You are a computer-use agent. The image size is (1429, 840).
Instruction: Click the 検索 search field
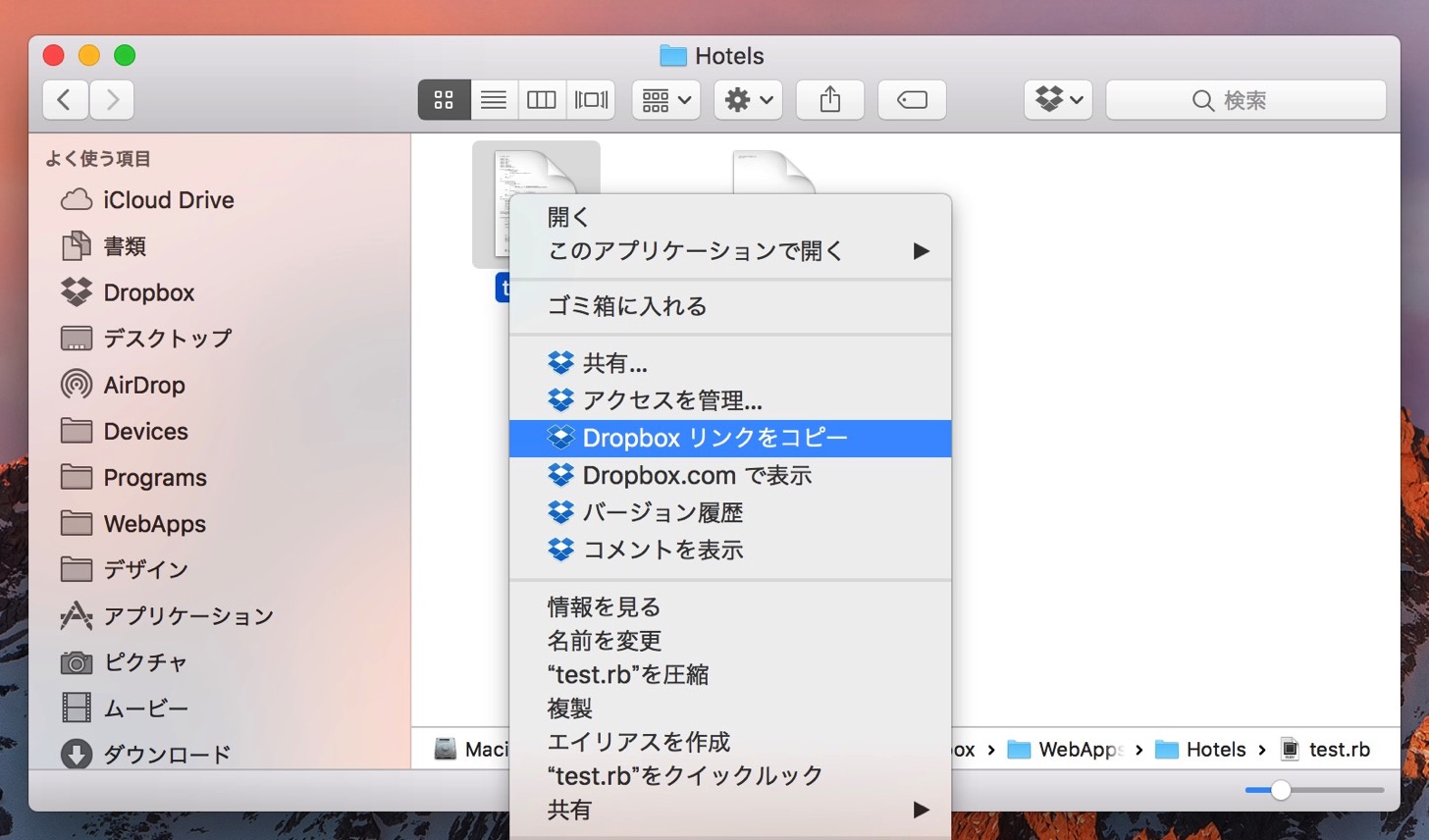tap(1245, 99)
